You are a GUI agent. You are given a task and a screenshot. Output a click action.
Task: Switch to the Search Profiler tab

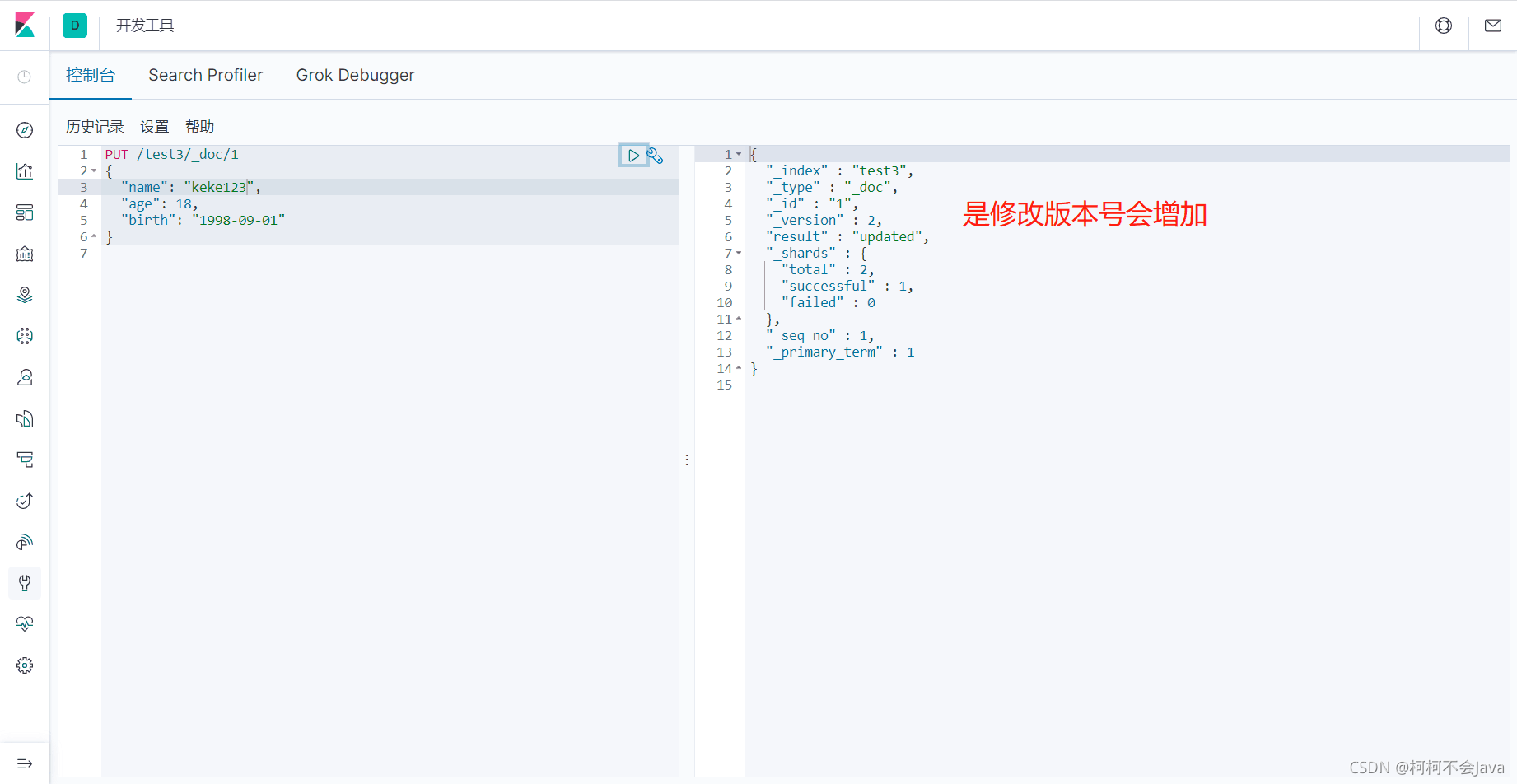point(206,75)
